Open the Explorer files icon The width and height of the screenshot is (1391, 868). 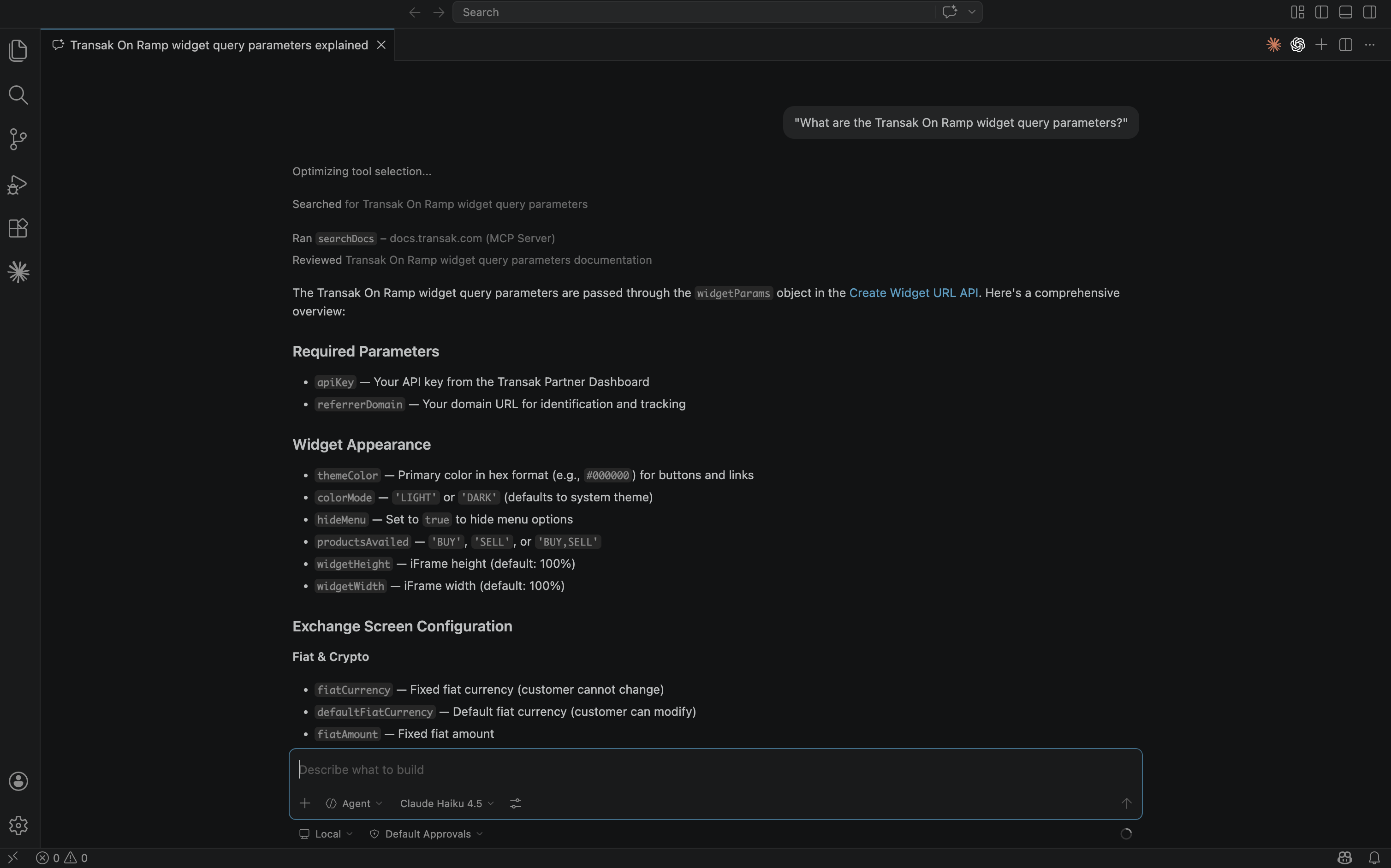click(x=18, y=51)
